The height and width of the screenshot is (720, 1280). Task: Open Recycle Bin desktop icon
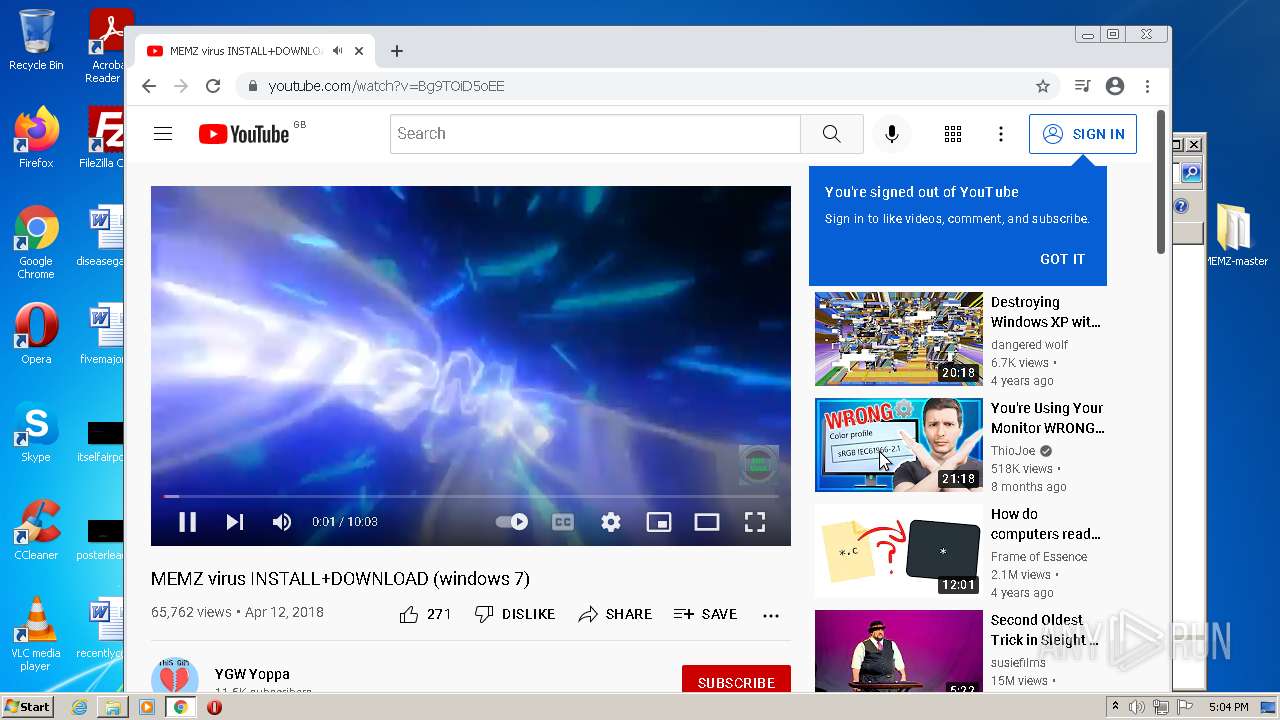click(36, 40)
